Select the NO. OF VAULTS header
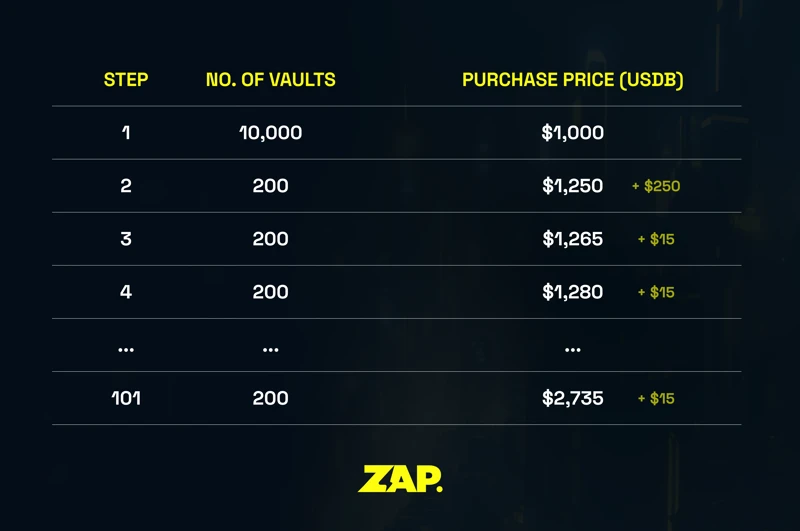800x531 pixels. pyautogui.click(x=270, y=80)
